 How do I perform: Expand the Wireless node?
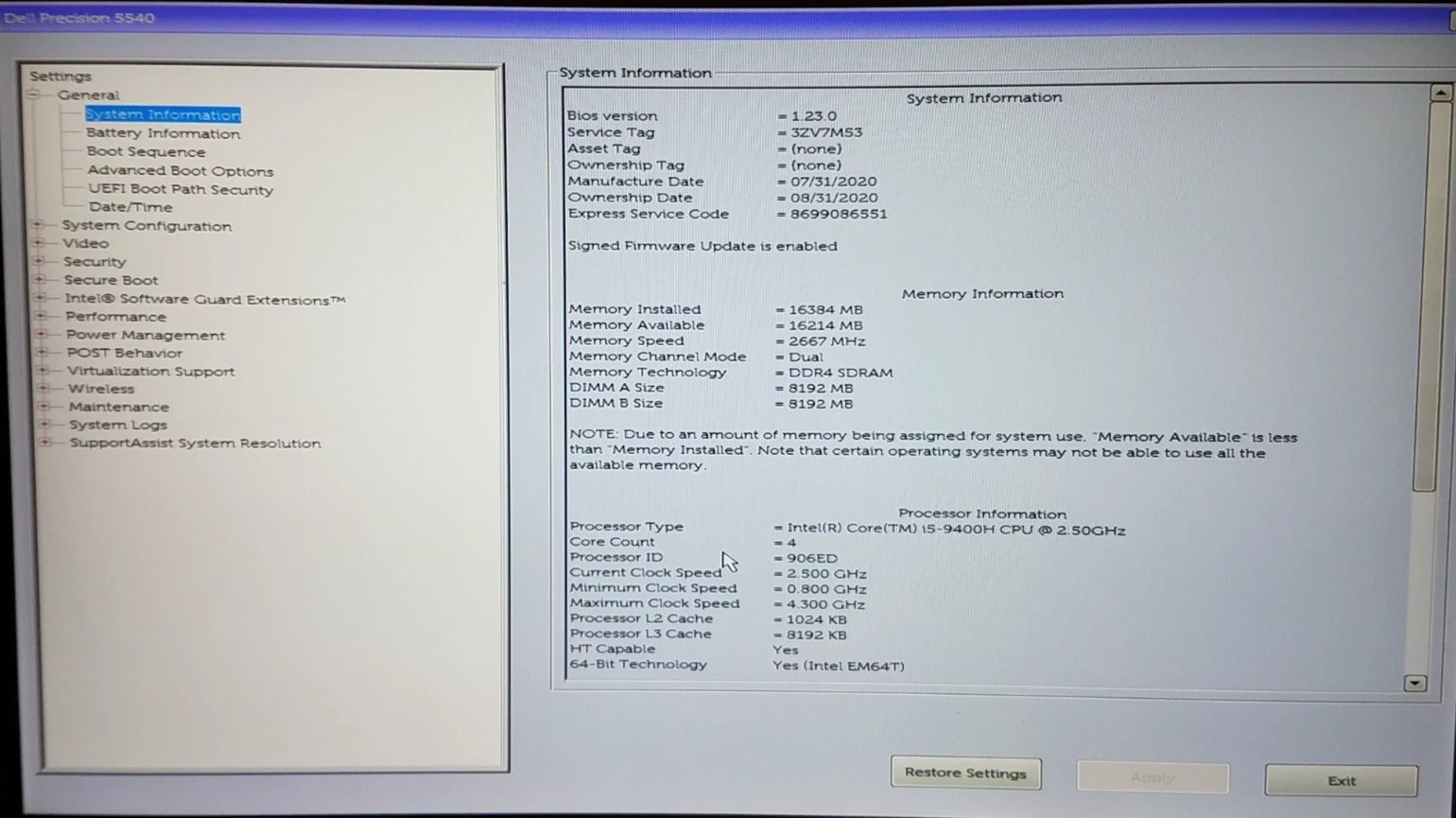(43, 389)
